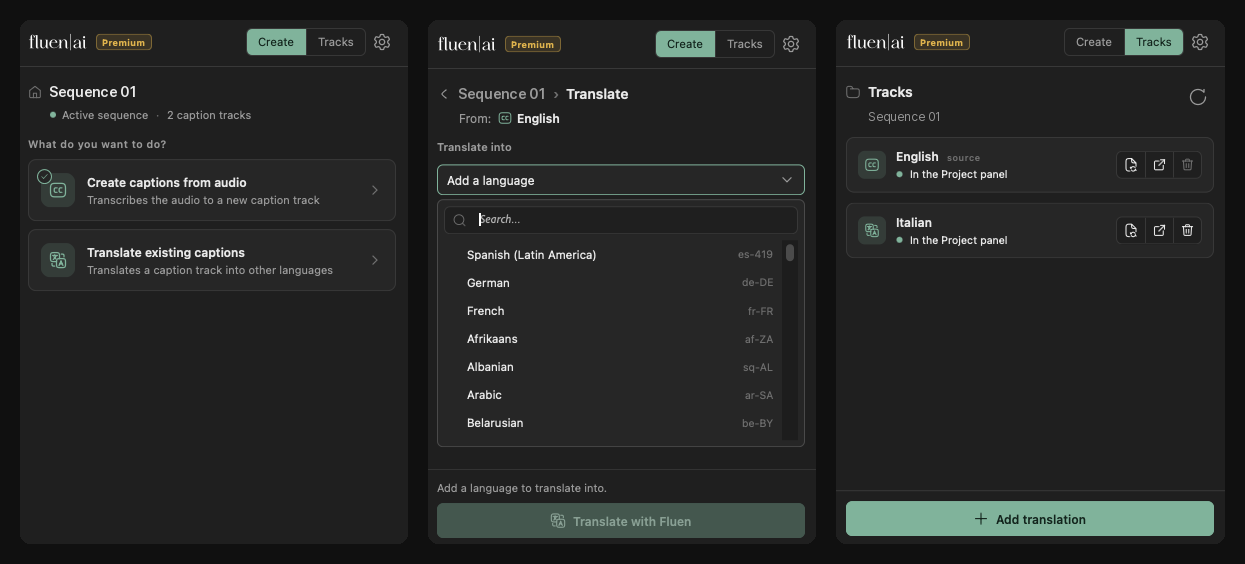
Task: Expand the Add a language dropdown
Action: (621, 180)
